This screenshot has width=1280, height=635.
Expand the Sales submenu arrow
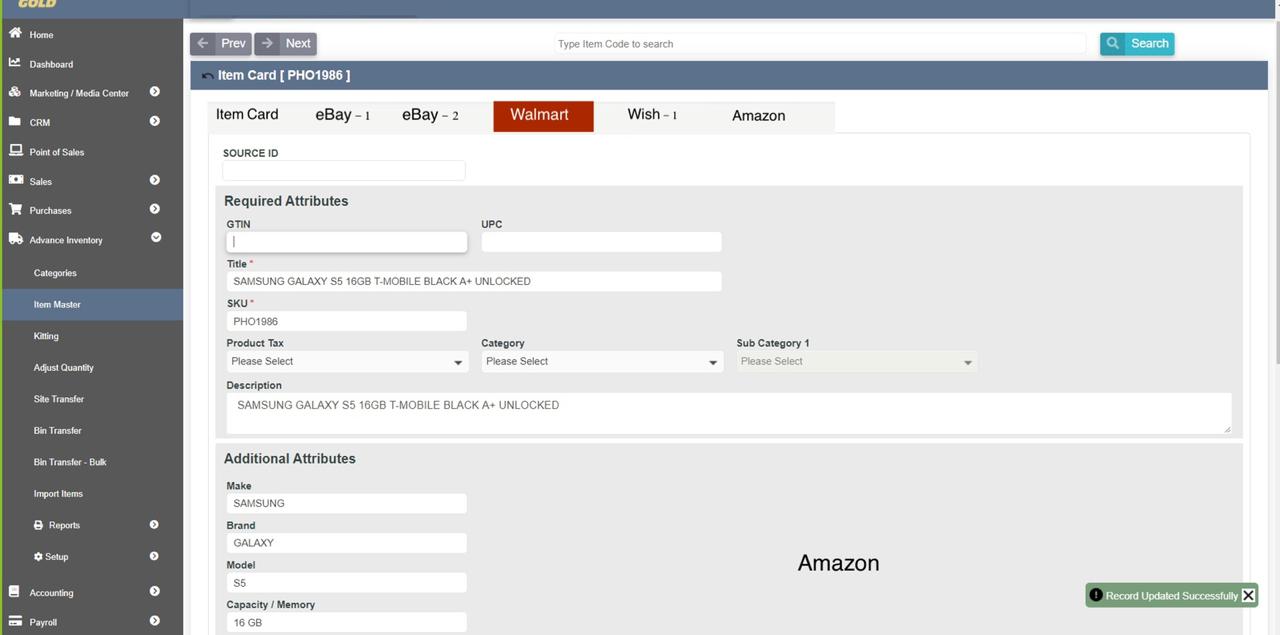click(155, 180)
